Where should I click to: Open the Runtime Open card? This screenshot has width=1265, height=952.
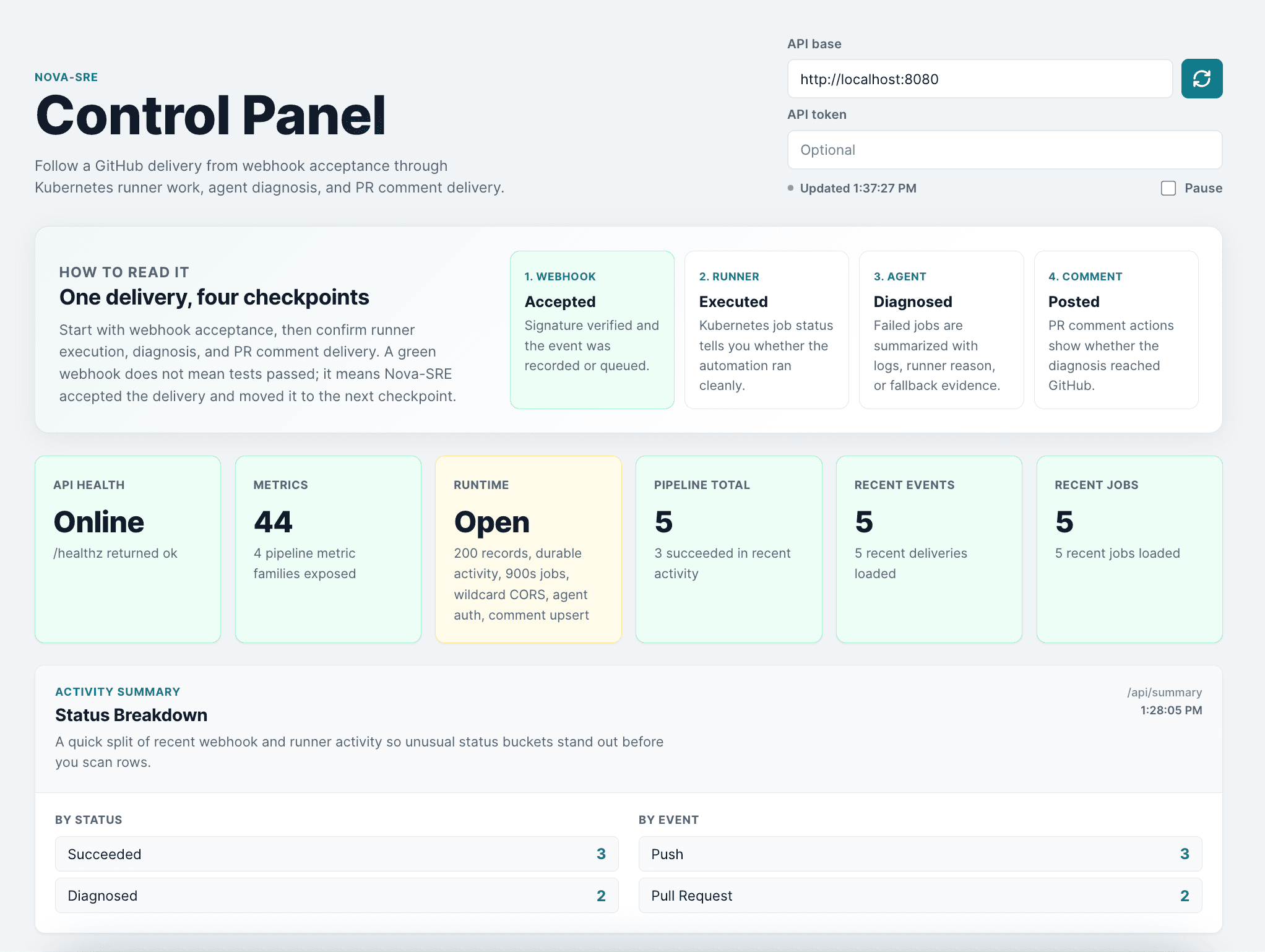pos(528,549)
